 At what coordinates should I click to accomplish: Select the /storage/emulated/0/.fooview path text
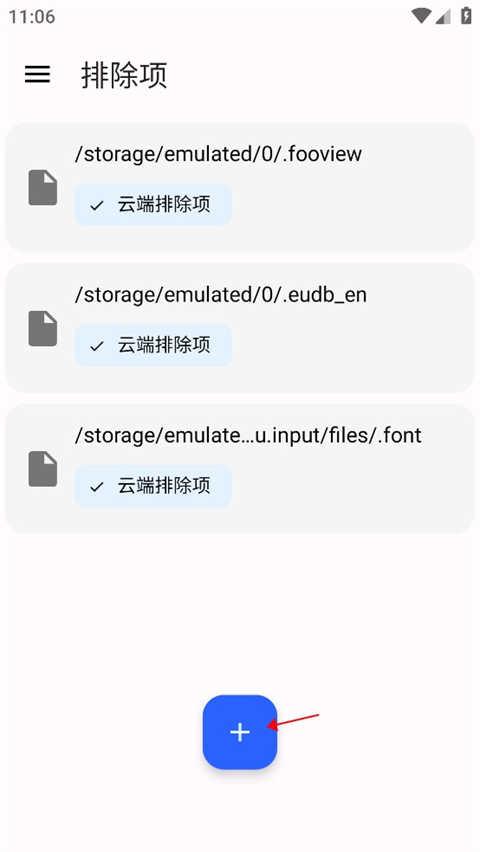[218, 154]
